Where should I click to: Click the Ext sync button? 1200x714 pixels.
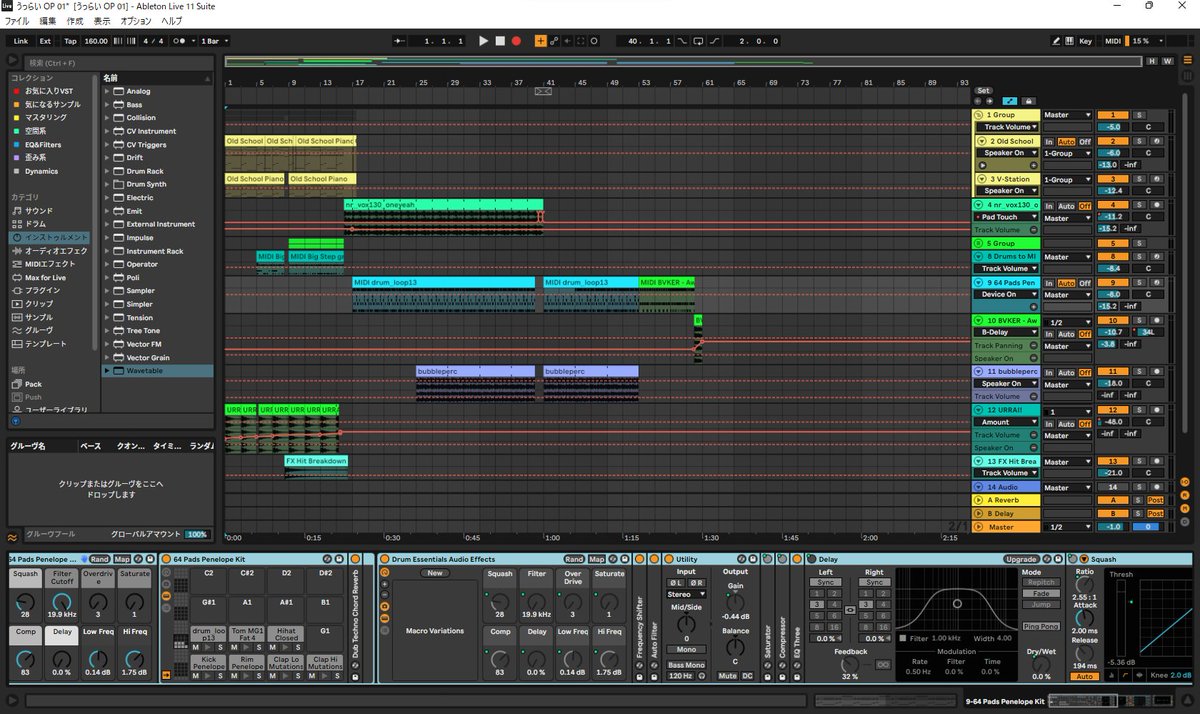coord(45,41)
